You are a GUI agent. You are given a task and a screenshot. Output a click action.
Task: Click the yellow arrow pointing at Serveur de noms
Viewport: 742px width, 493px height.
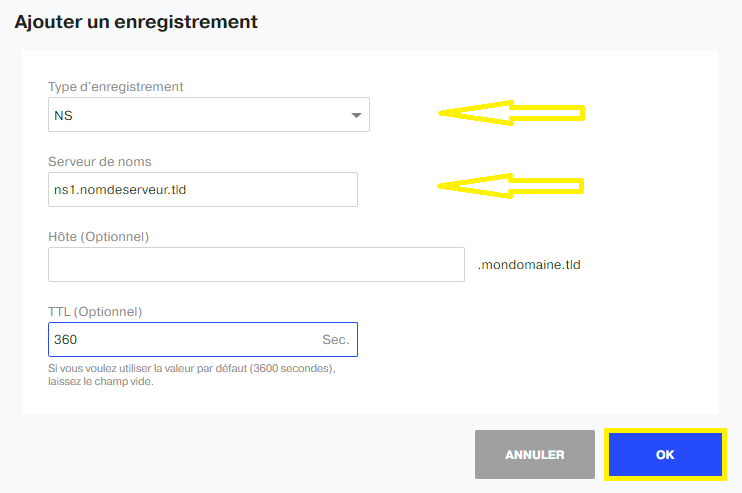(510, 186)
